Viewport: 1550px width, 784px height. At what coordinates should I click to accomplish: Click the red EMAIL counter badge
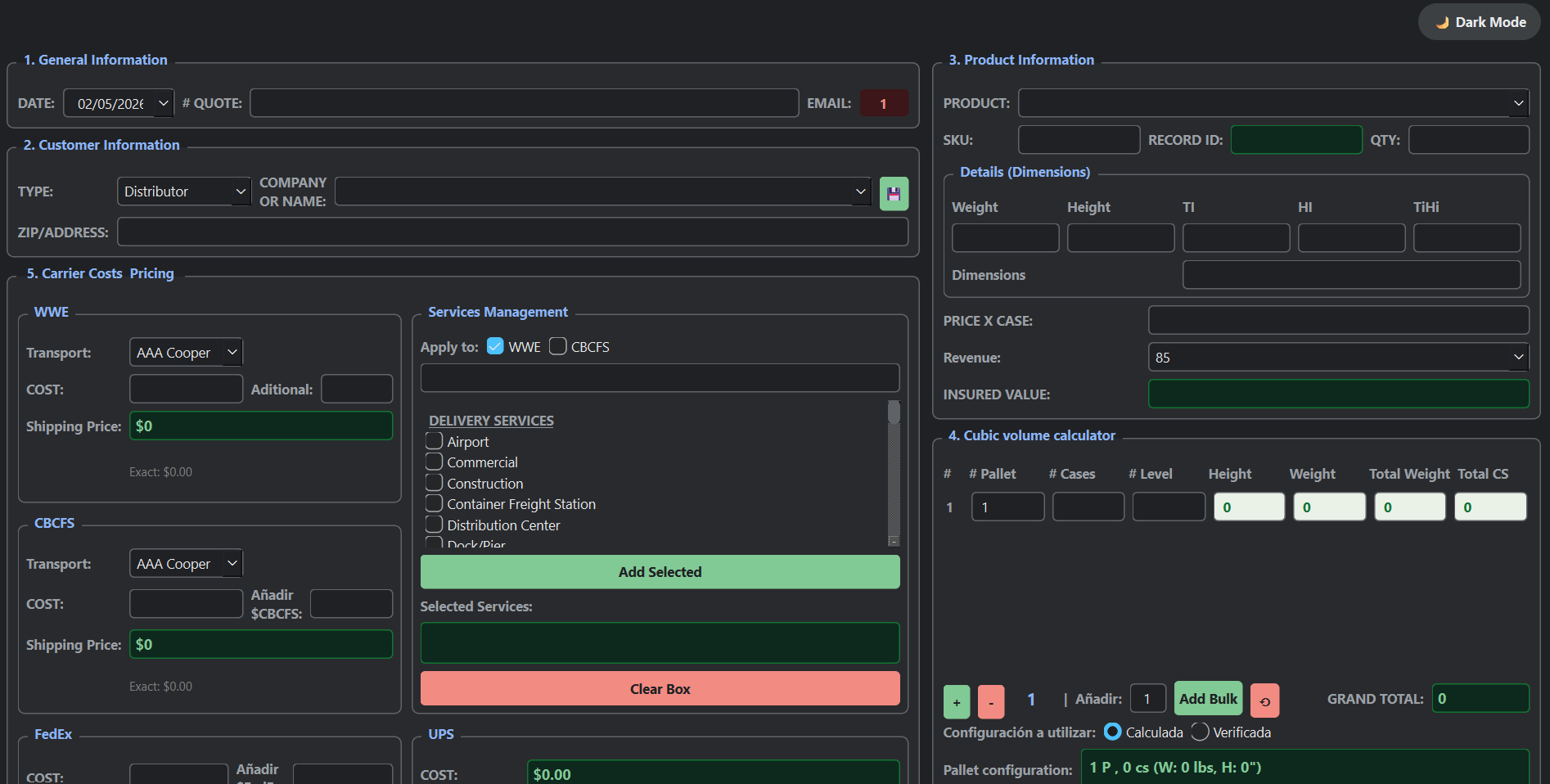[884, 103]
